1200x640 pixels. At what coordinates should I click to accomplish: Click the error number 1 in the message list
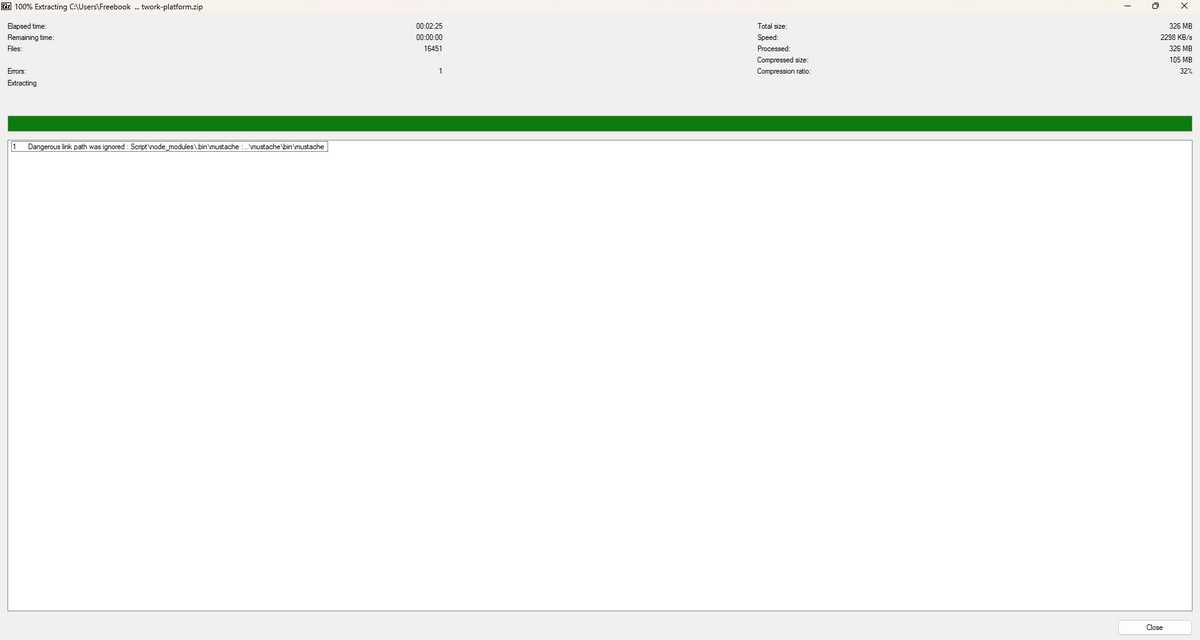pyautogui.click(x=15, y=147)
